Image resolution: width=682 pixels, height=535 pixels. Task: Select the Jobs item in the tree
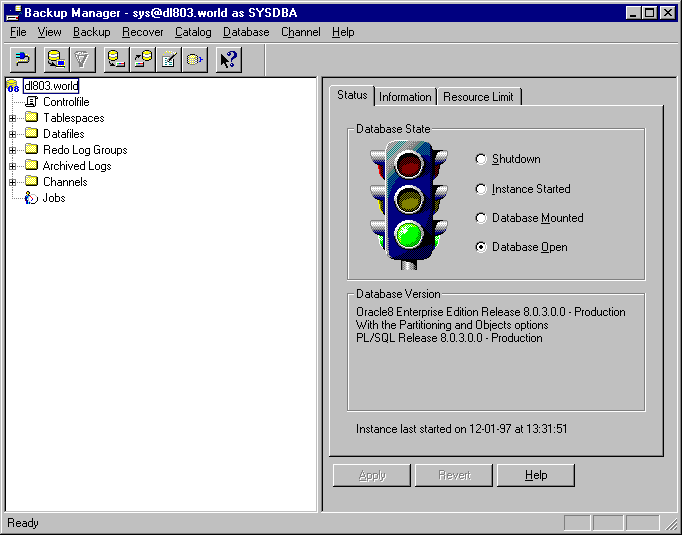click(54, 198)
